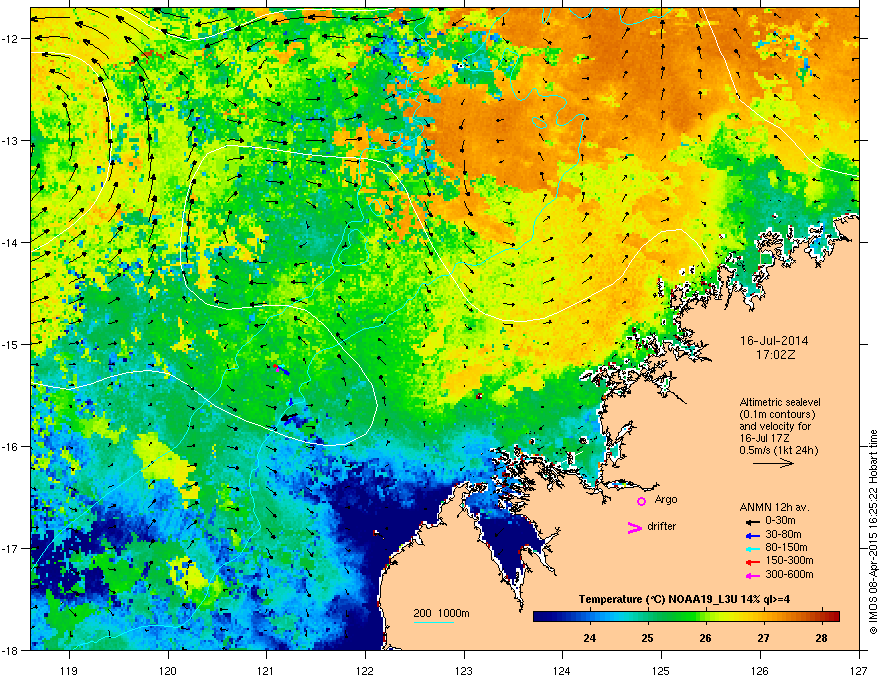Click the 200 1000m bathymetry label
Image resolution: width=880 pixels, height=680 pixels.
(441, 613)
